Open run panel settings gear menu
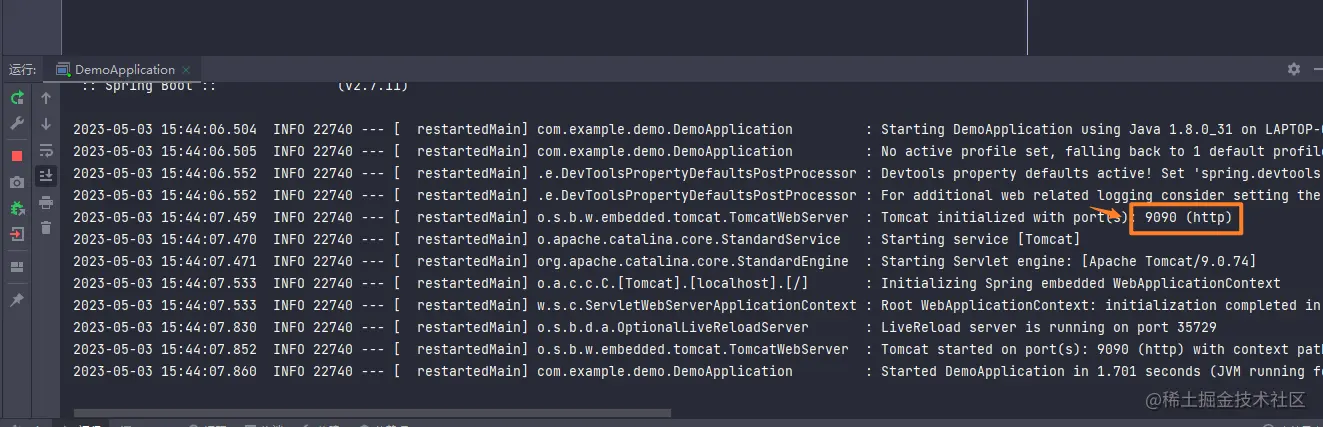The height and width of the screenshot is (427, 1323). click(x=1294, y=69)
